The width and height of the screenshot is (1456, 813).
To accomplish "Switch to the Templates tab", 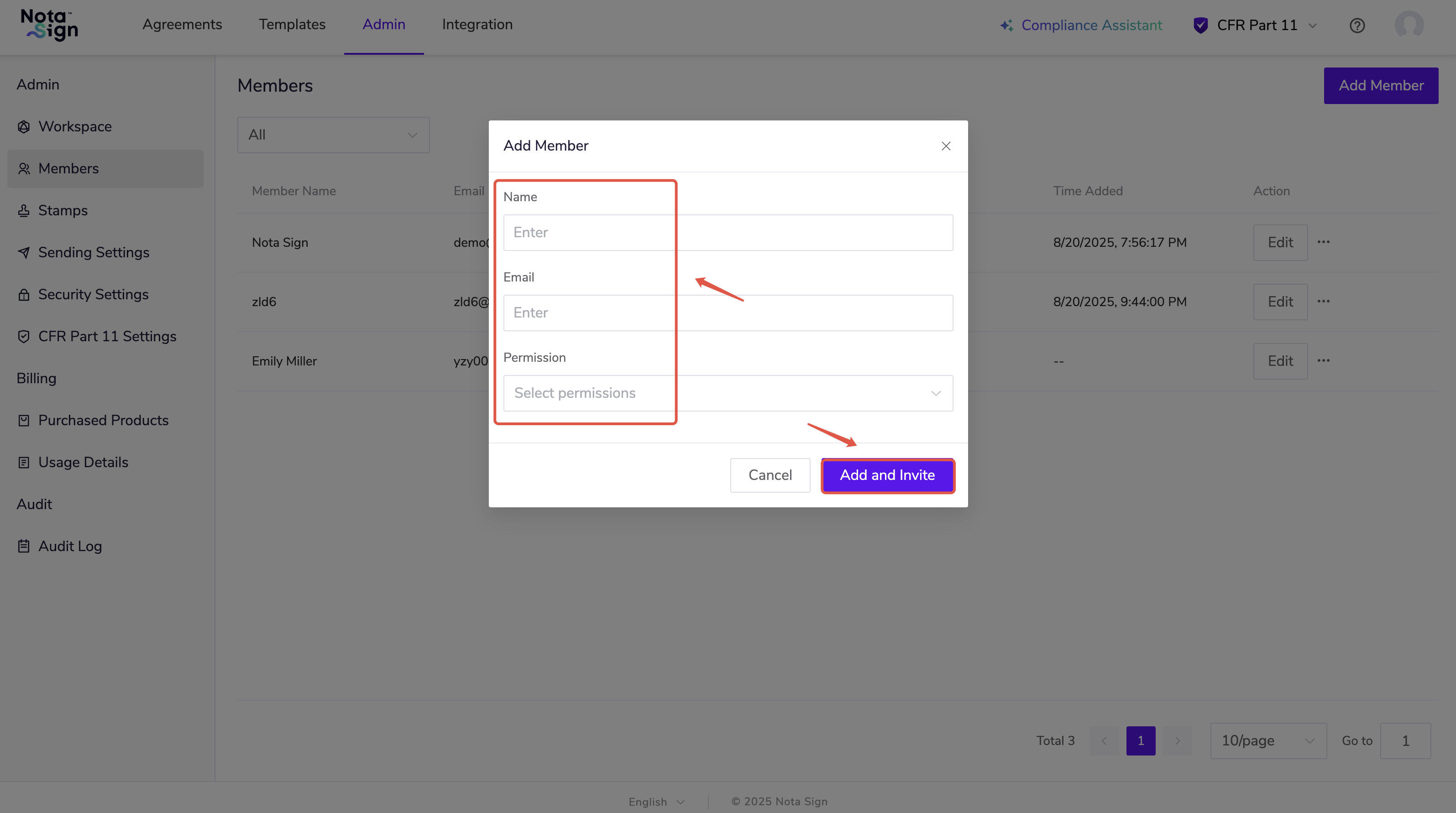I will [292, 25].
